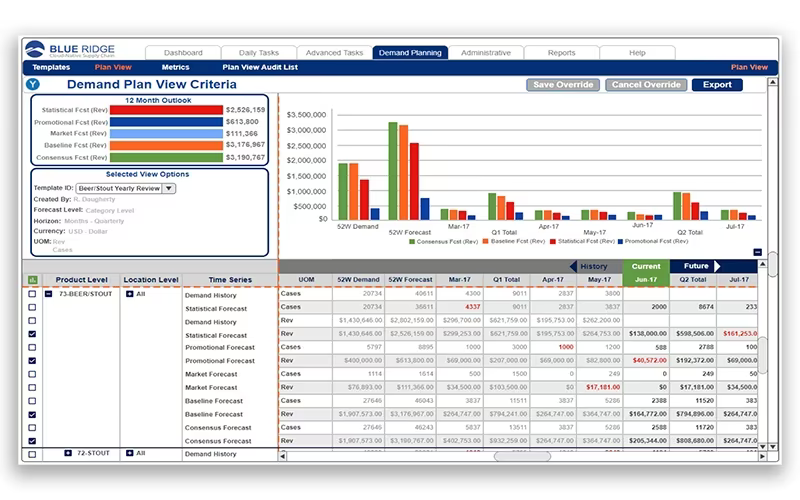Select the legend square for Promotional Fcst (Rev)
Screen dimensions: 800x500
[620, 241]
